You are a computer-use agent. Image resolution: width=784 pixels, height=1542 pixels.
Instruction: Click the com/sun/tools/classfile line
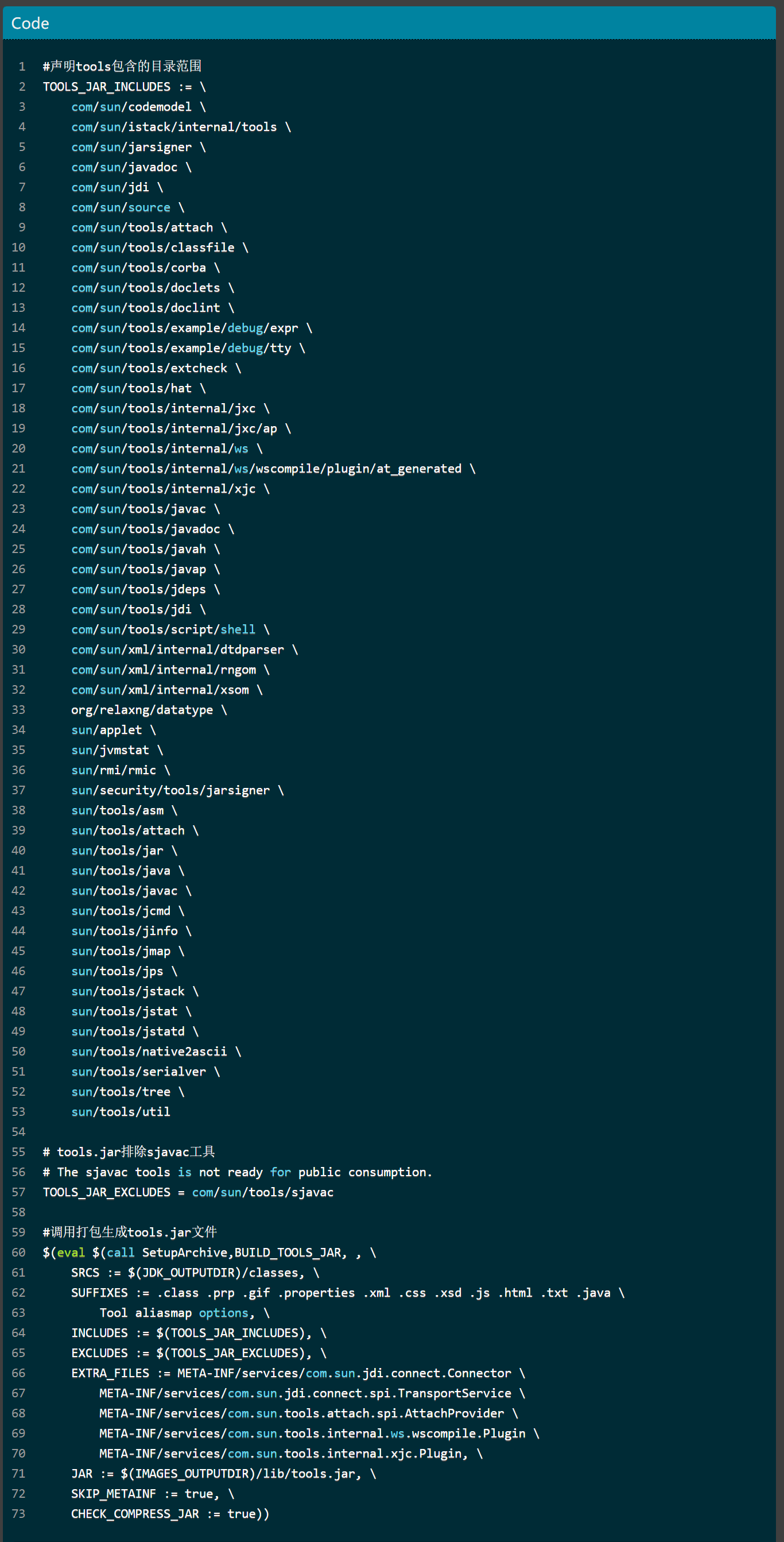[x=160, y=247]
